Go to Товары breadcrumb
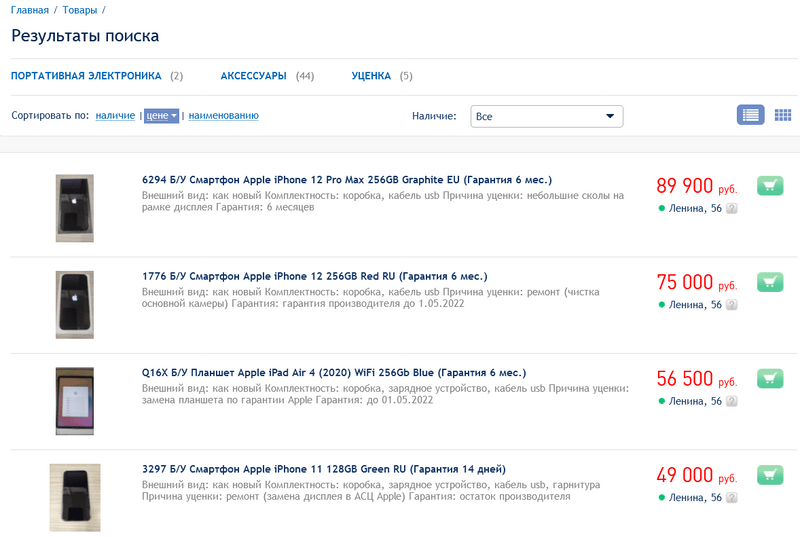This screenshot has height=537, width=800. [80, 10]
